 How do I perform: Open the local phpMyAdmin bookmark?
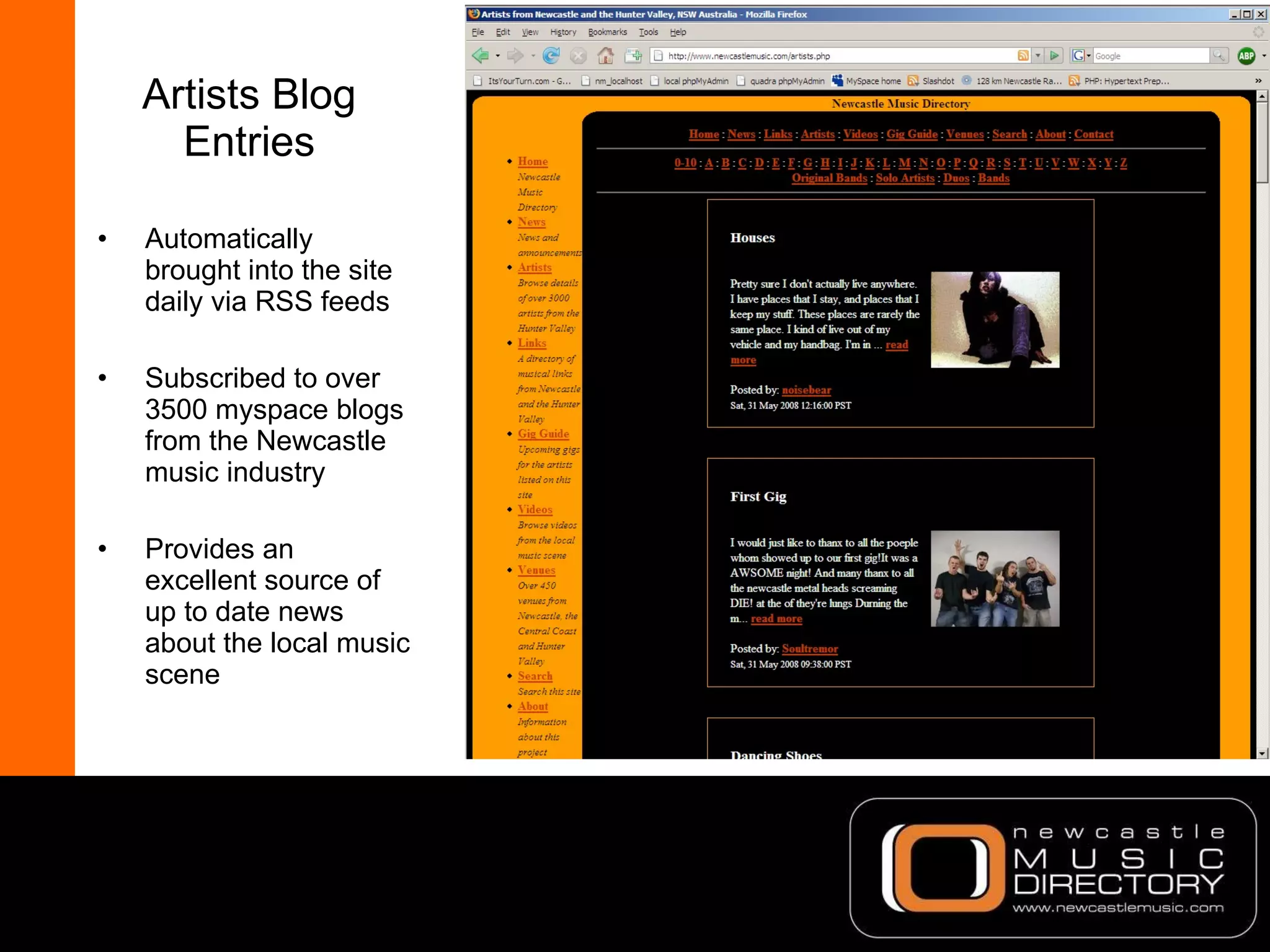pos(689,81)
